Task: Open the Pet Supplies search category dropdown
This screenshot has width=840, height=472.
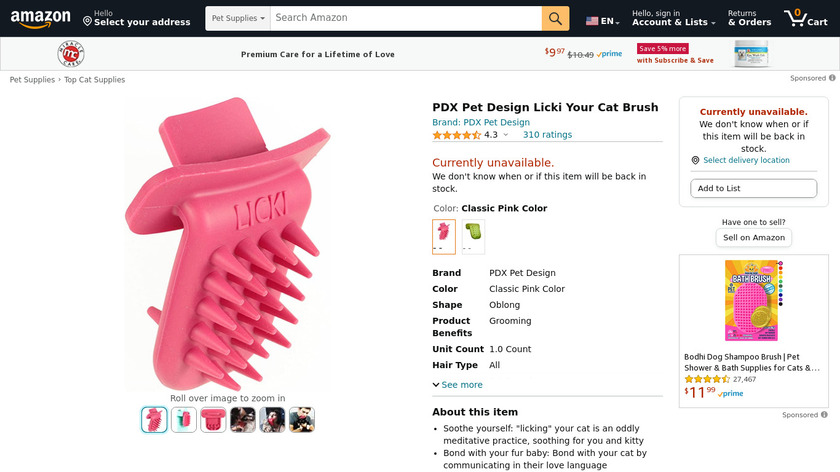Action: tap(239, 18)
